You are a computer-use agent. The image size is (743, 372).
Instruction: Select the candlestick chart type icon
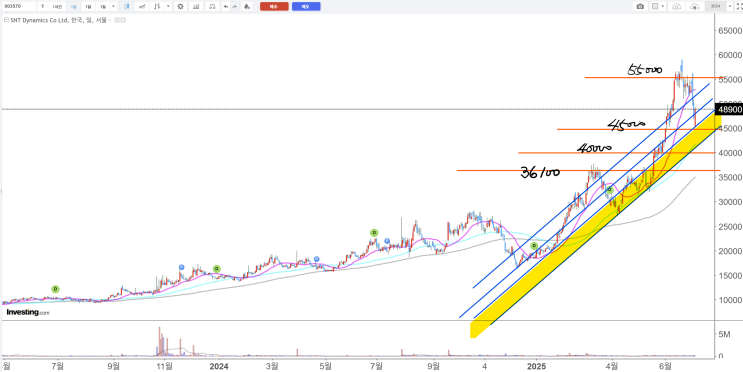coord(127,6)
